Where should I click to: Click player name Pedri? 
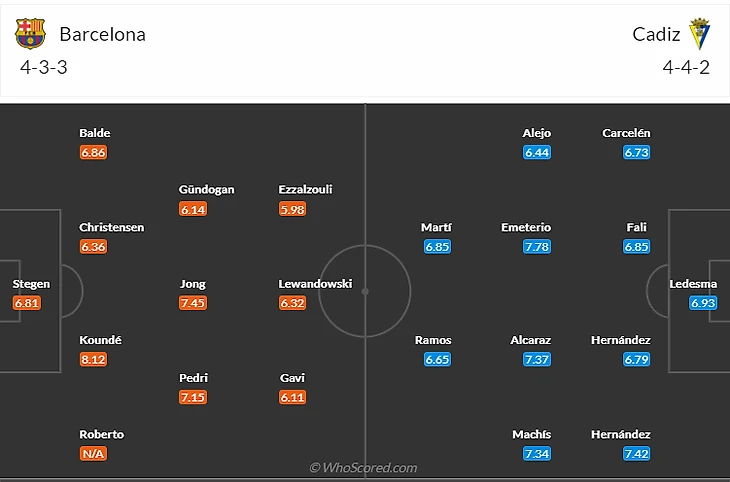[x=193, y=378]
